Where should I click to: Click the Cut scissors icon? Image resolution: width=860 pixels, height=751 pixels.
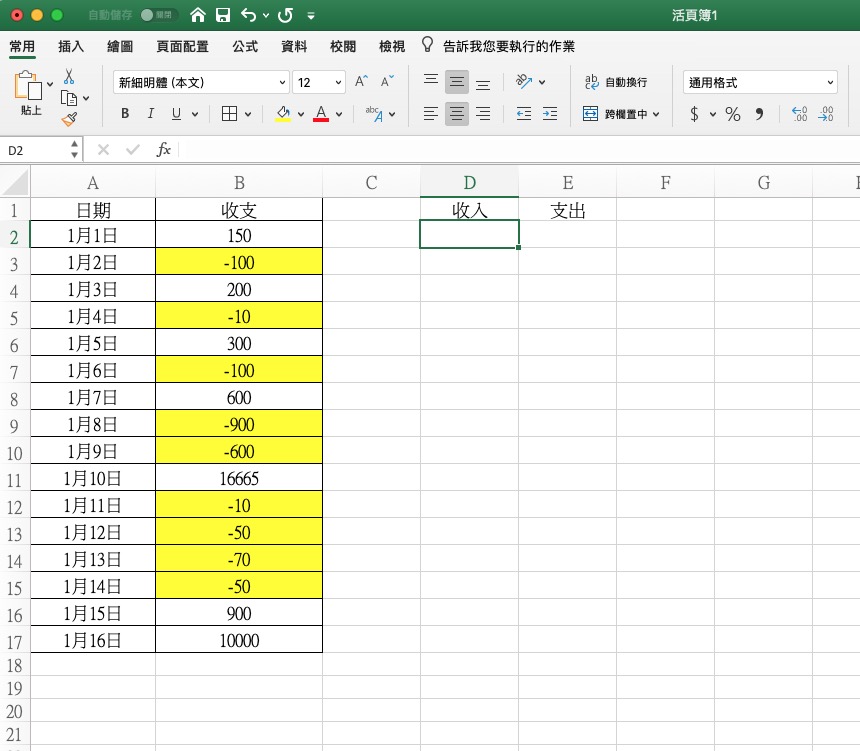pyautogui.click(x=69, y=77)
